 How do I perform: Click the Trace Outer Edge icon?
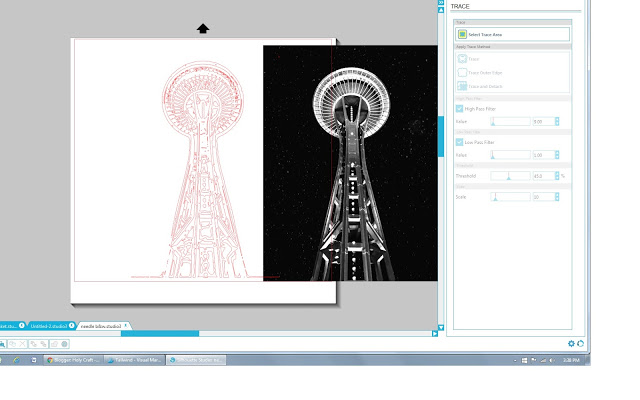pyautogui.click(x=462, y=73)
